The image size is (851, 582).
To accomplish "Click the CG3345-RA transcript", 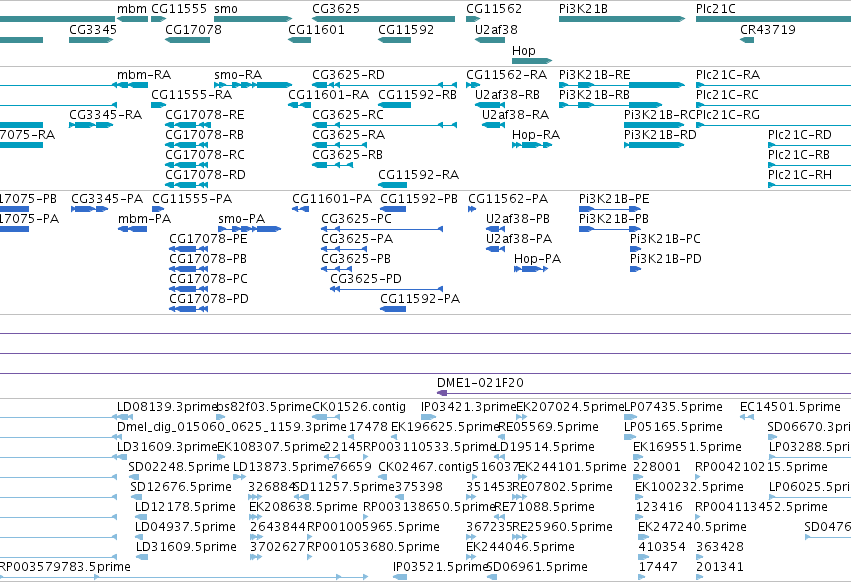I will [x=91, y=125].
